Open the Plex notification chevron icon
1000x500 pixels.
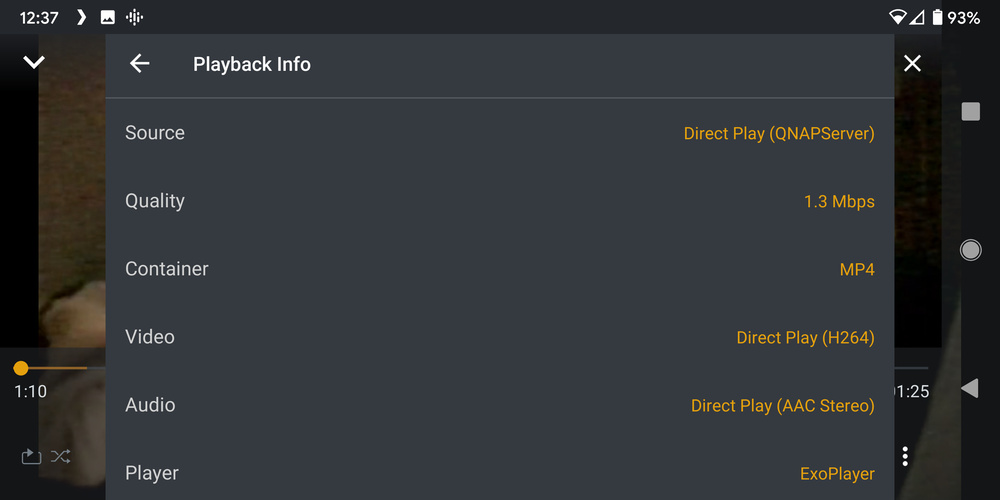pos(82,17)
